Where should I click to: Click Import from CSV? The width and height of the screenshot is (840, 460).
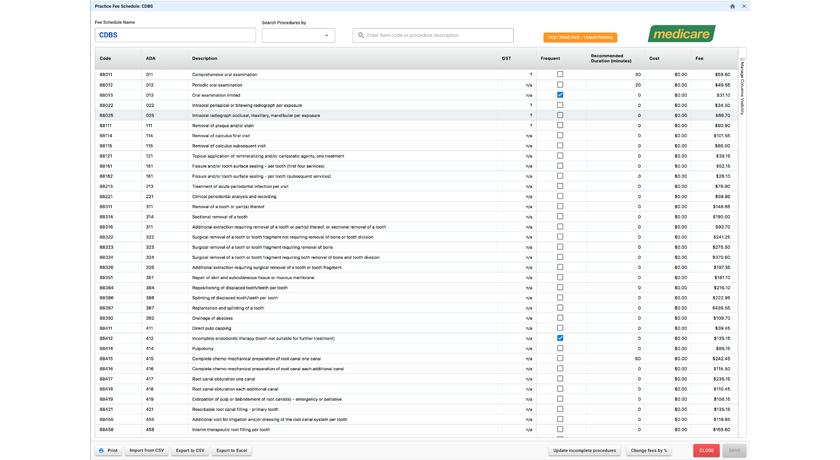coord(147,450)
